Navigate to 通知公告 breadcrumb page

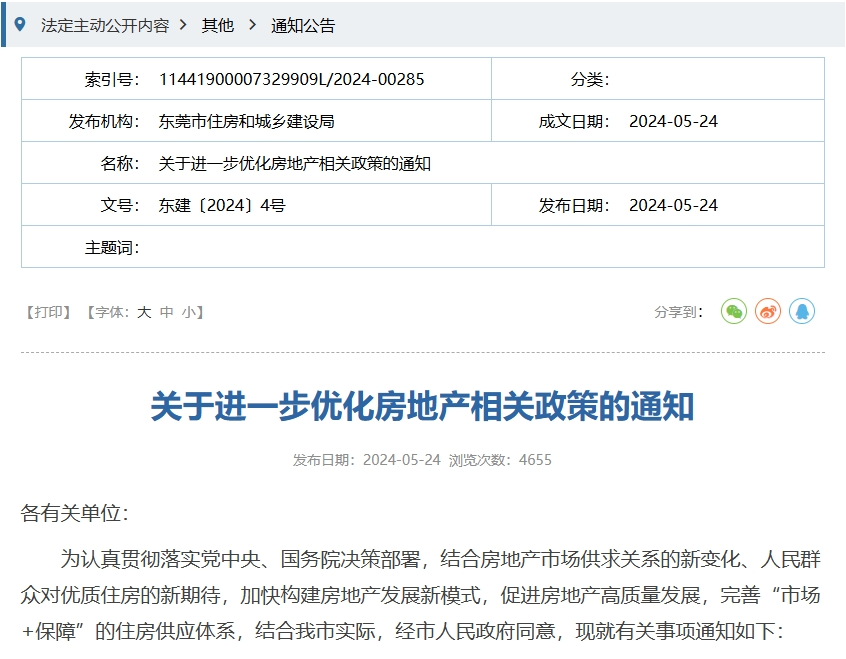pyautogui.click(x=303, y=25)
